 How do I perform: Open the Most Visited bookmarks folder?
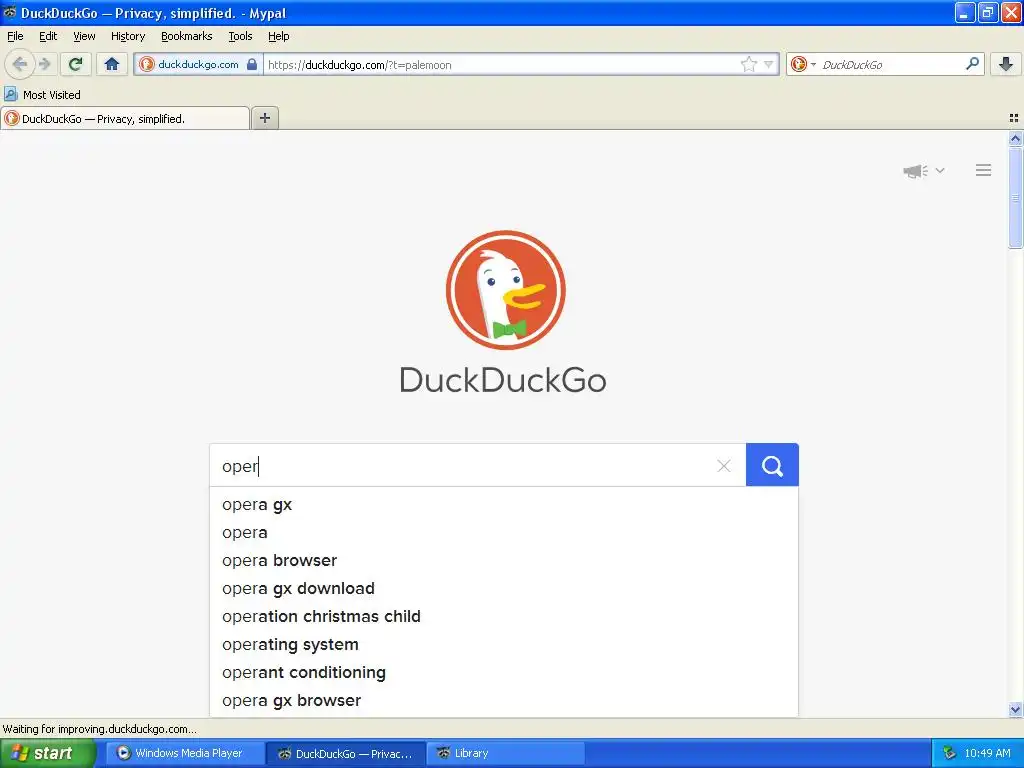[43, 95]
